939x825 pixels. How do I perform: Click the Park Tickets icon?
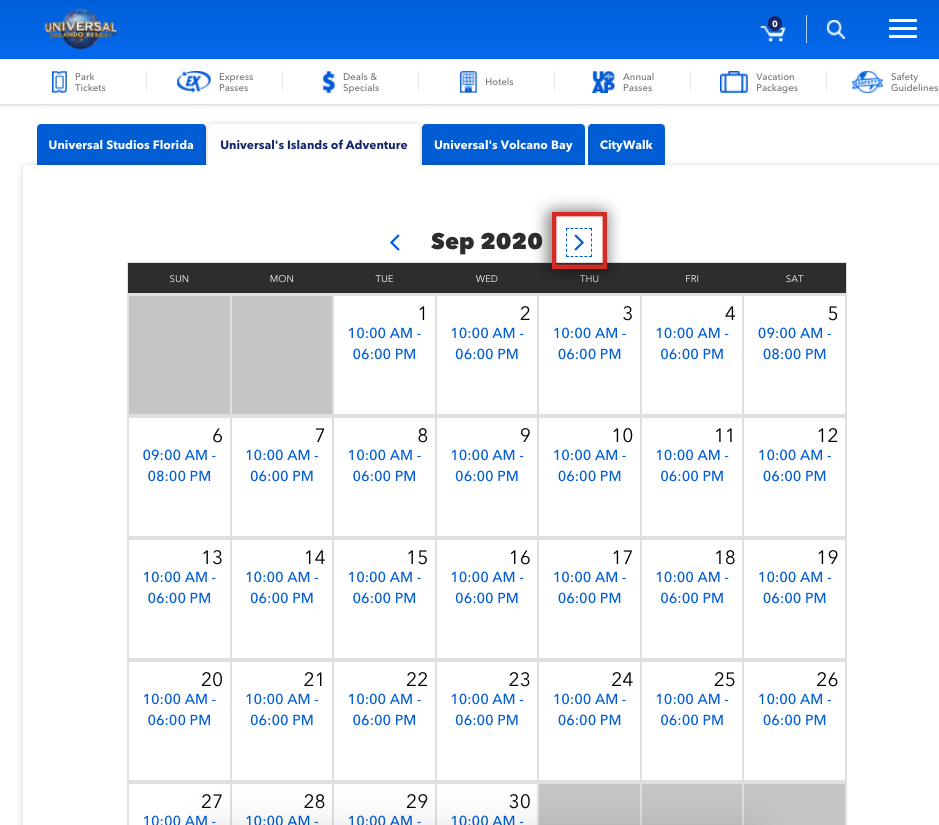pyautogui.click(x=61, y=82)
